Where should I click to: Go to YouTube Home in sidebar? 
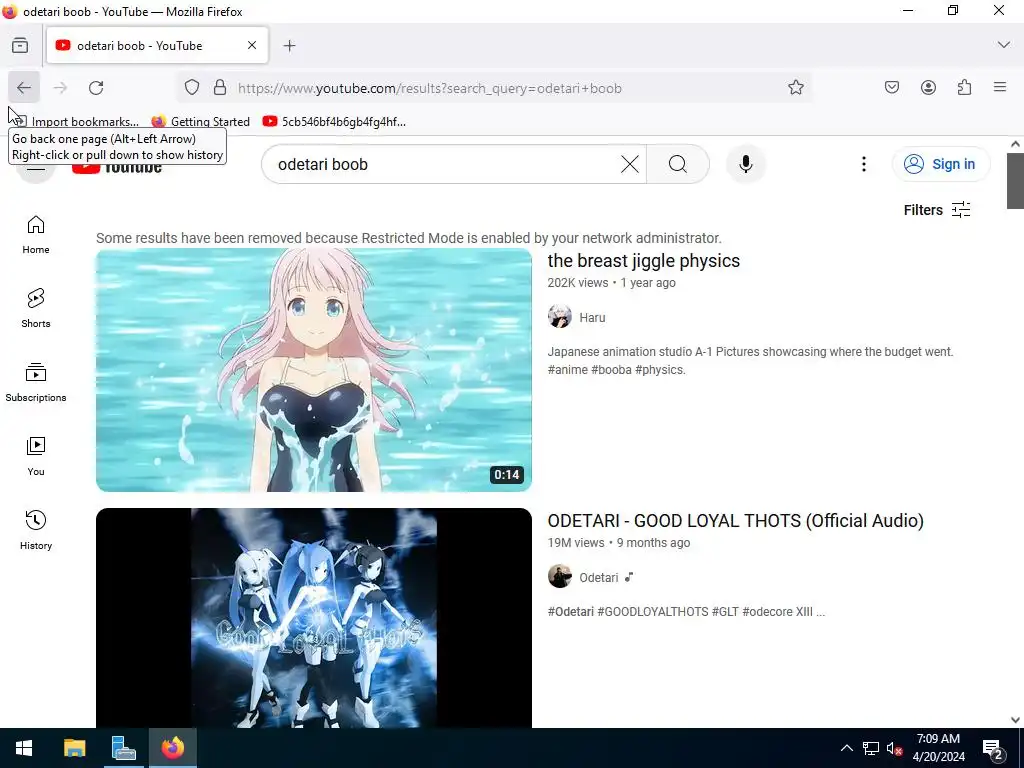36,234
